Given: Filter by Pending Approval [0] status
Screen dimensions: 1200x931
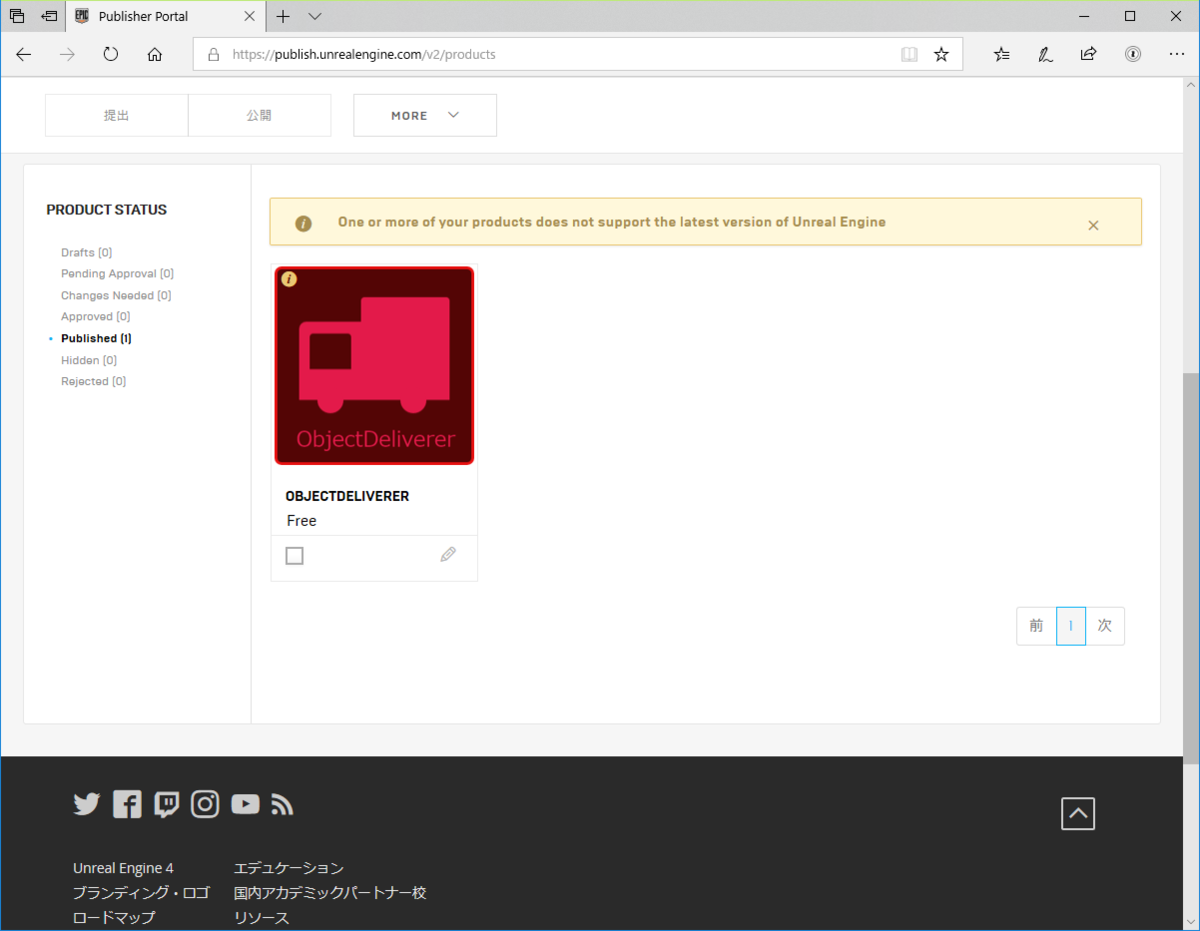Looking at the screenshot, I should pos(117,274).
